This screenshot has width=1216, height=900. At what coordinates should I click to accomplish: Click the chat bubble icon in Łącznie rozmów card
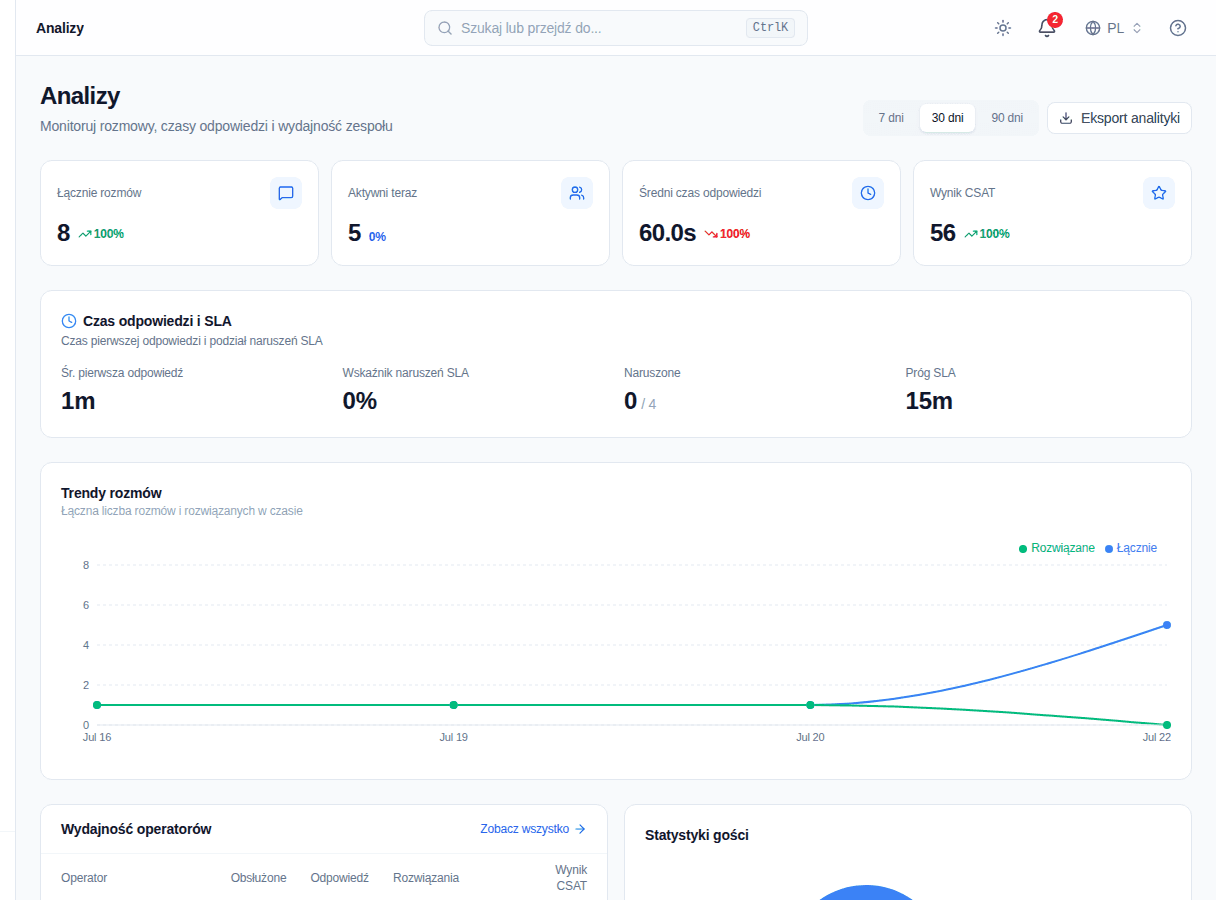point(286,193)
